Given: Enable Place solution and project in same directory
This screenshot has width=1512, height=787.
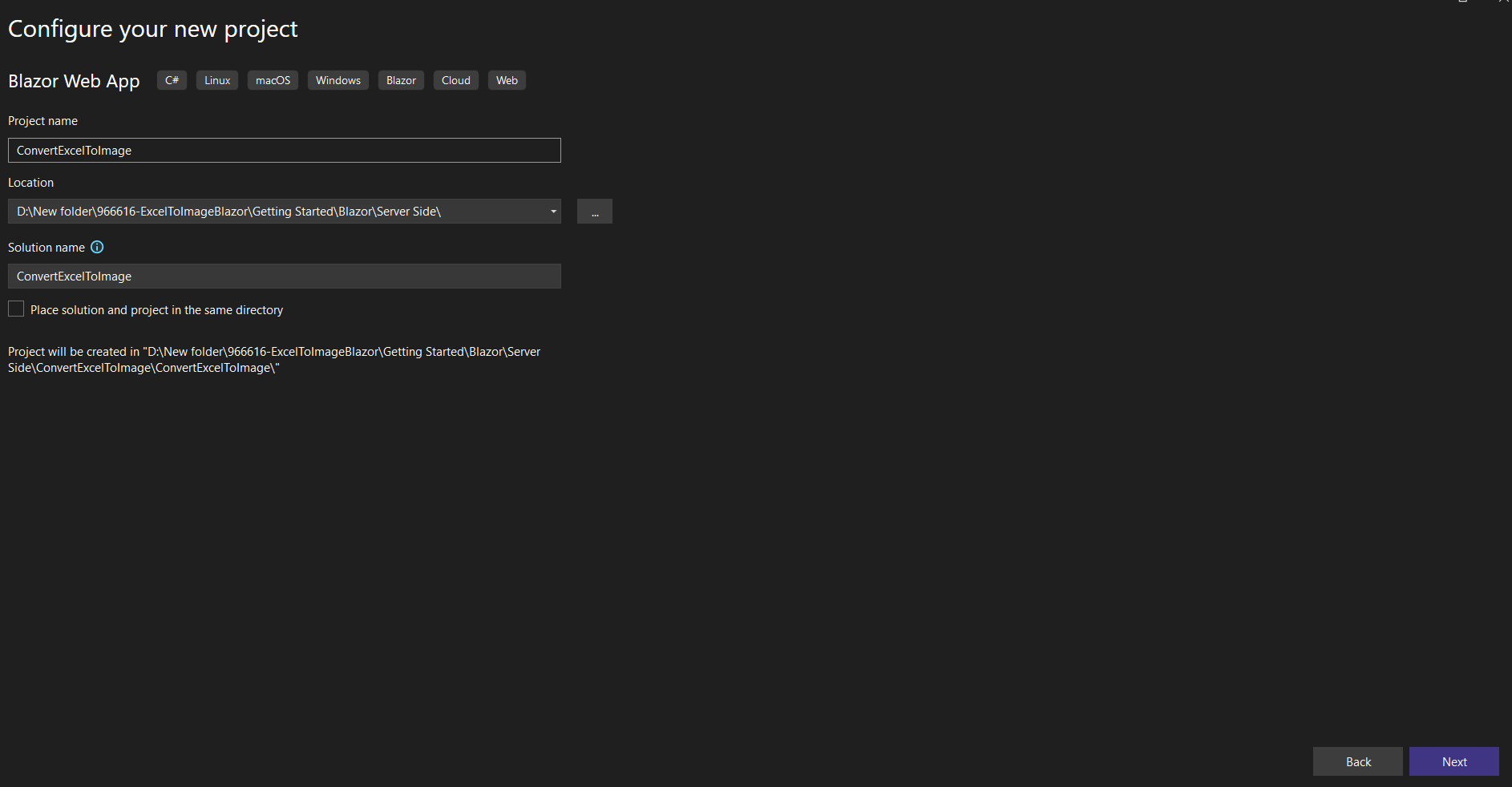Looking at the screenshot, I should click(15, 309).
